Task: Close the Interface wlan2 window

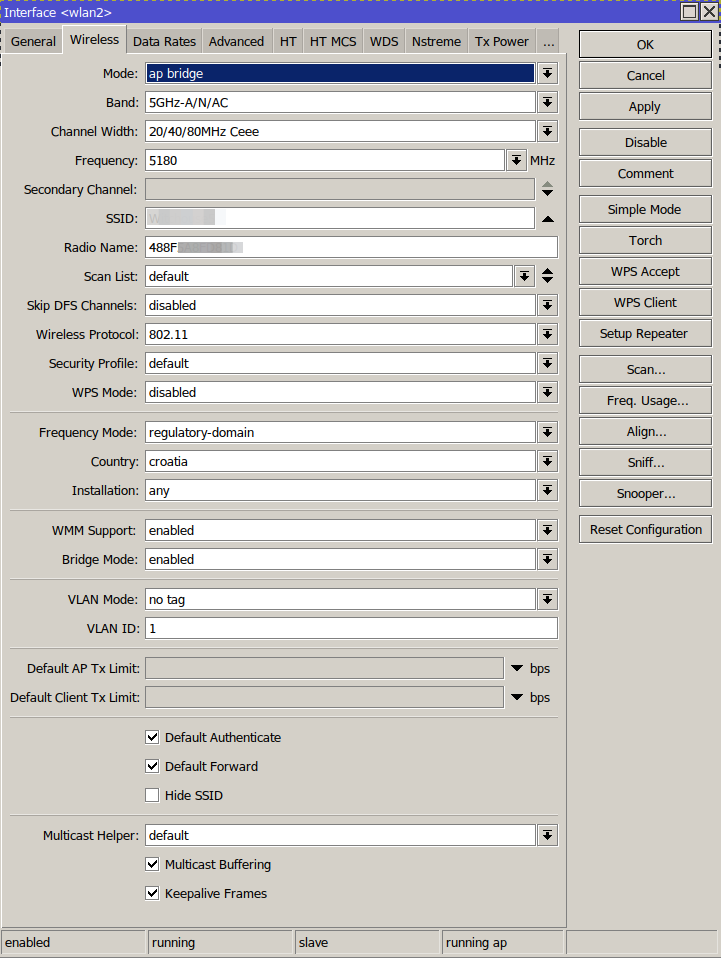Action: coord(709,12)
